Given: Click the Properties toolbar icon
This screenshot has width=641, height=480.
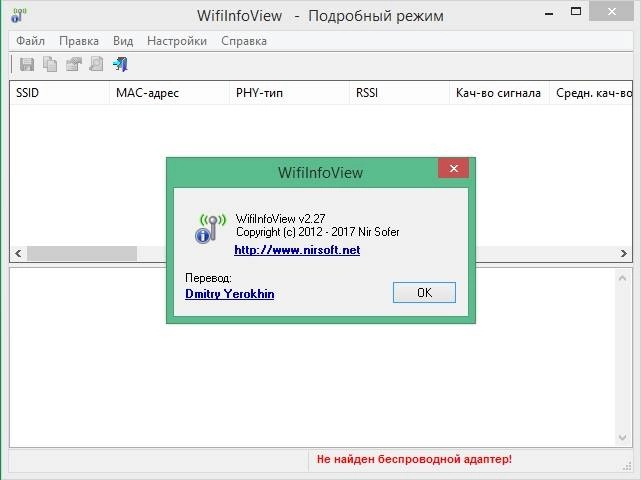Looking at the screenshot, I should pyautogui.click(x=74, y=64).
